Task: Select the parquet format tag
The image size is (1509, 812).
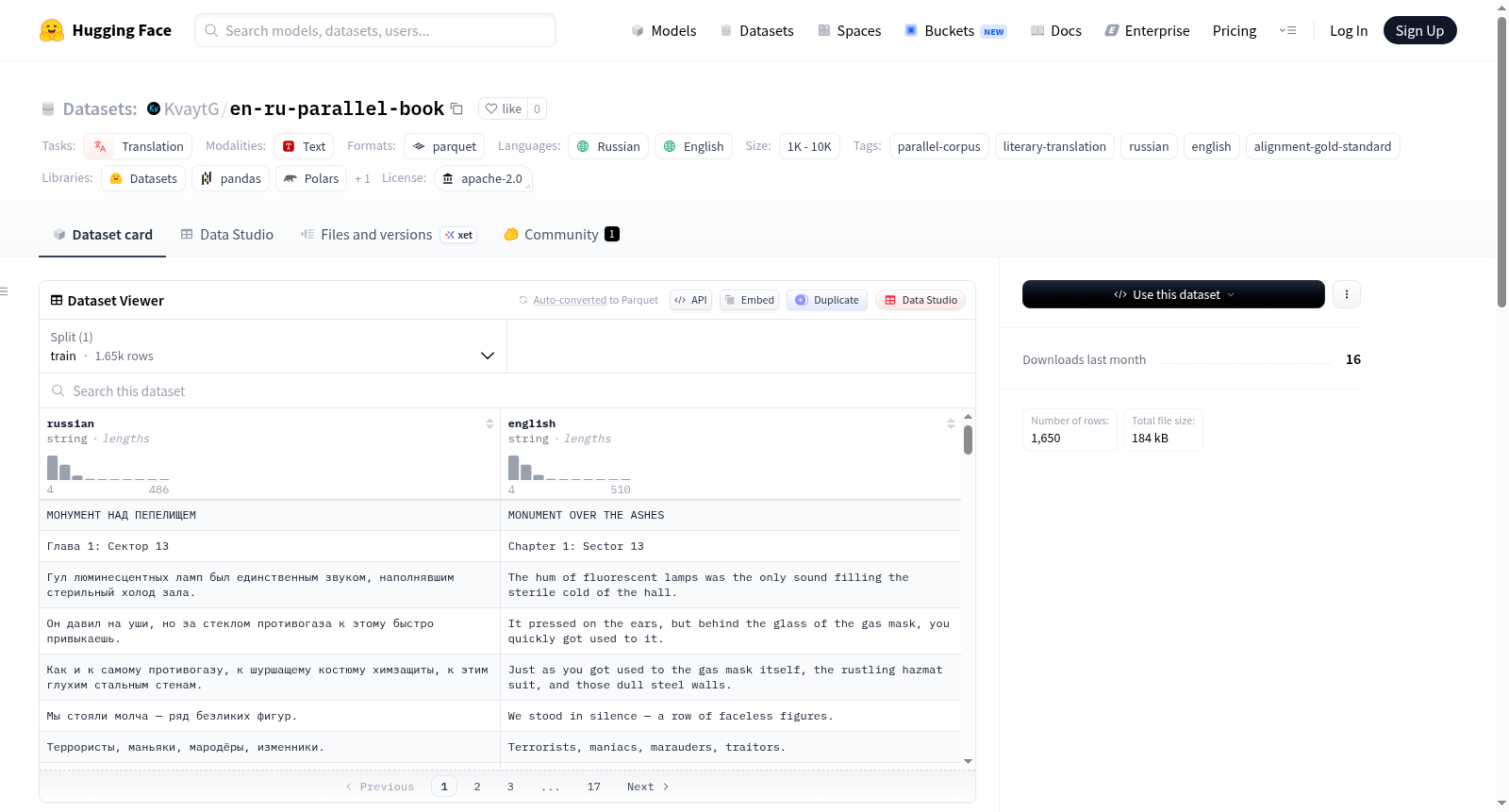Action: coord(444,146)
